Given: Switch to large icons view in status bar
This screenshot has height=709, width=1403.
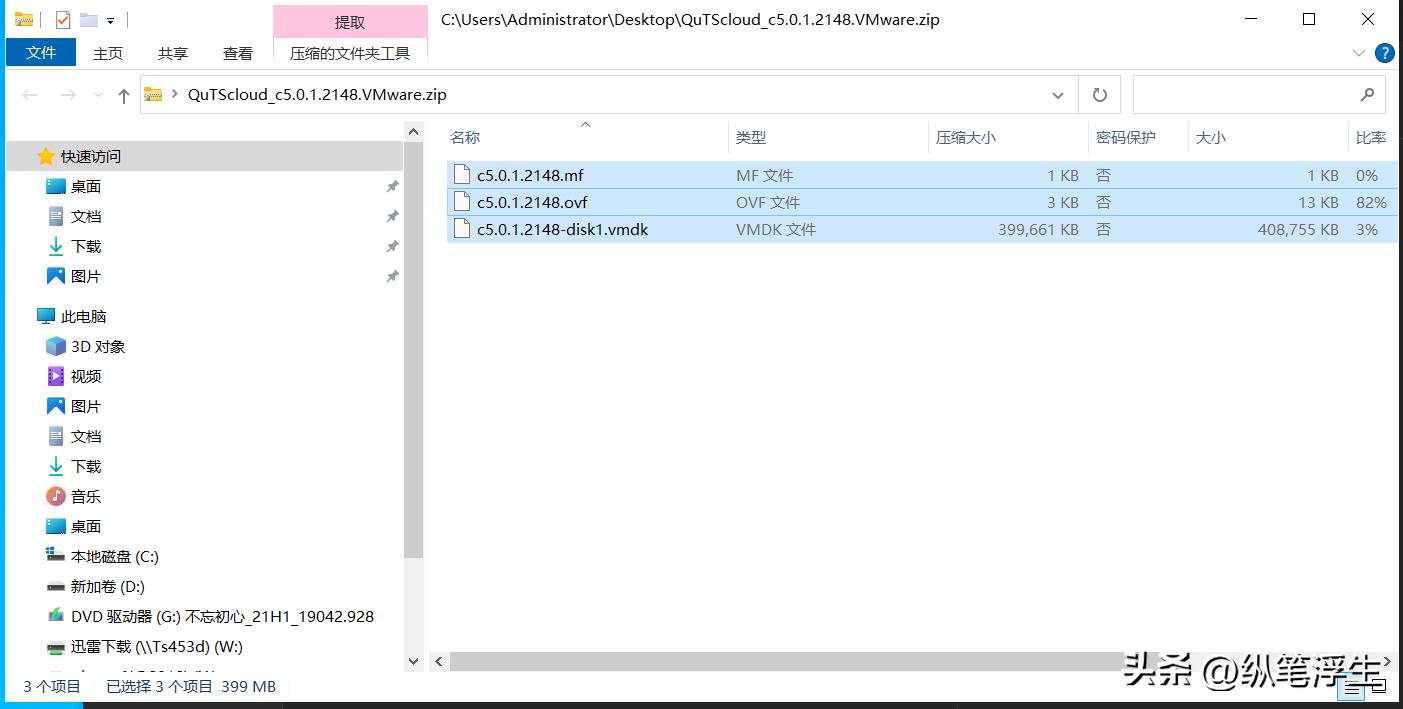Looking at the screenshot, I should coord(1379,688).
